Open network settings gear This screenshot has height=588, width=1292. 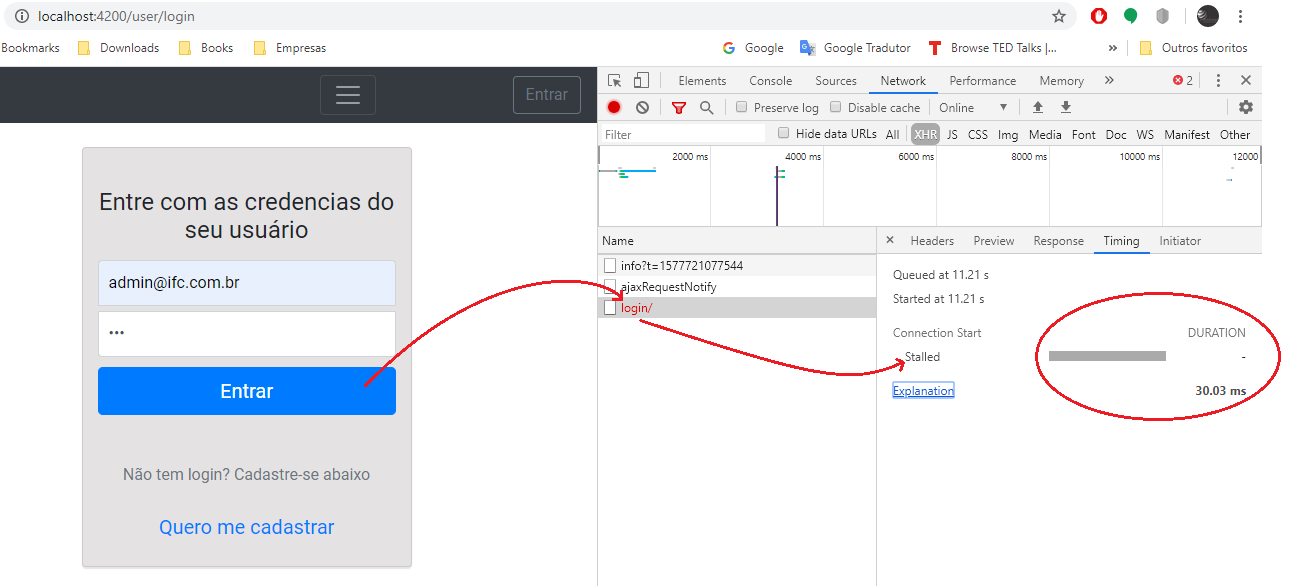point(1246,107)
